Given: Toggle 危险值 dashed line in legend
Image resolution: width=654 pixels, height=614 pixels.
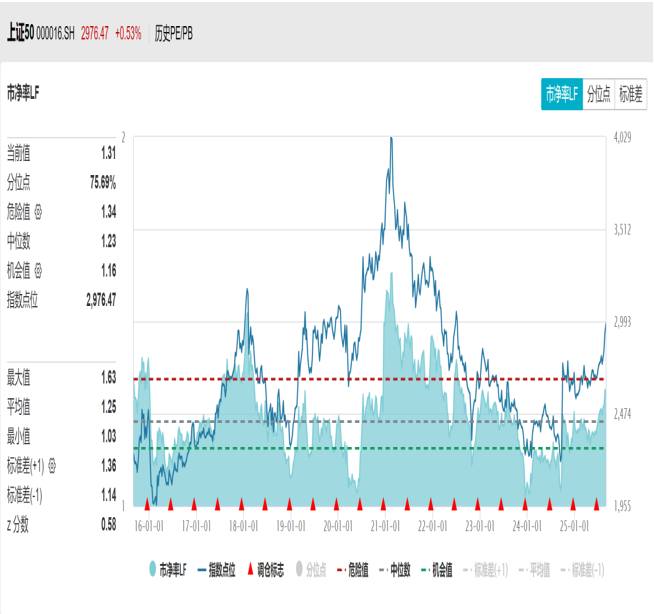Looking at the screenshot, I should coord(352,569).
